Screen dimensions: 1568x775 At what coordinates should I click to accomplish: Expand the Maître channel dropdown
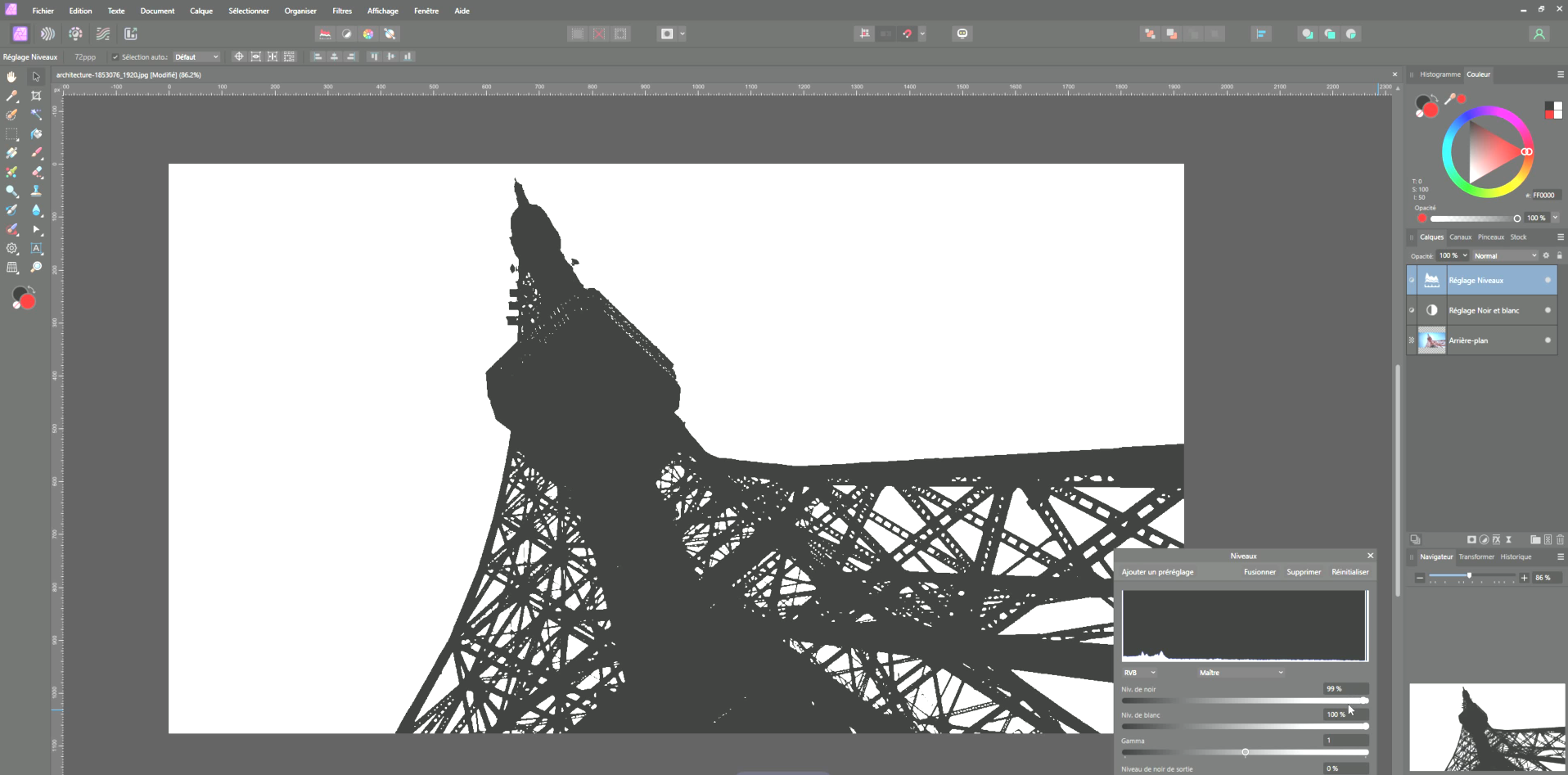[1241, 673]
